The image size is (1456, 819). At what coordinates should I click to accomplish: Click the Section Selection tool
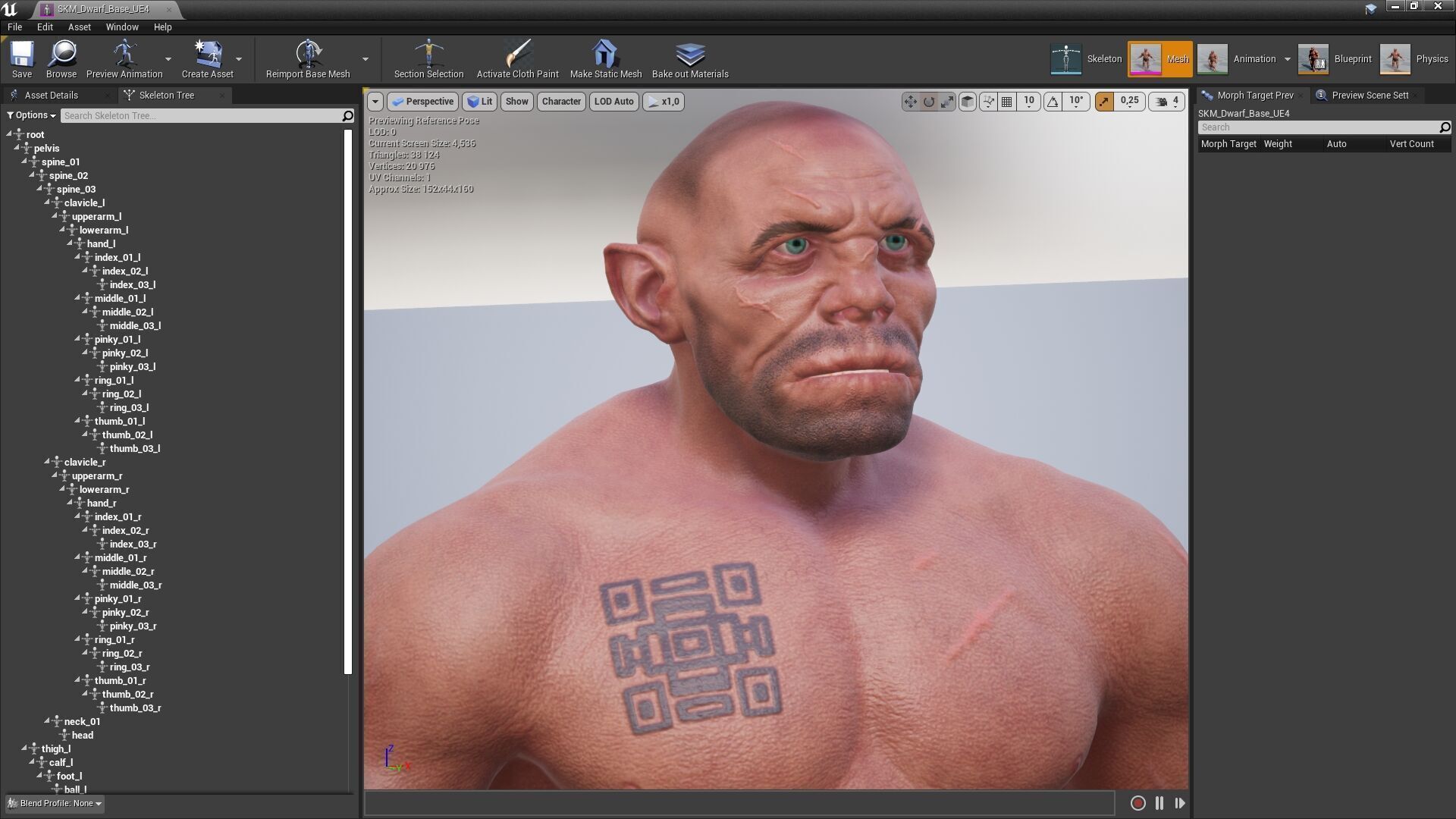tap(428, 55)
